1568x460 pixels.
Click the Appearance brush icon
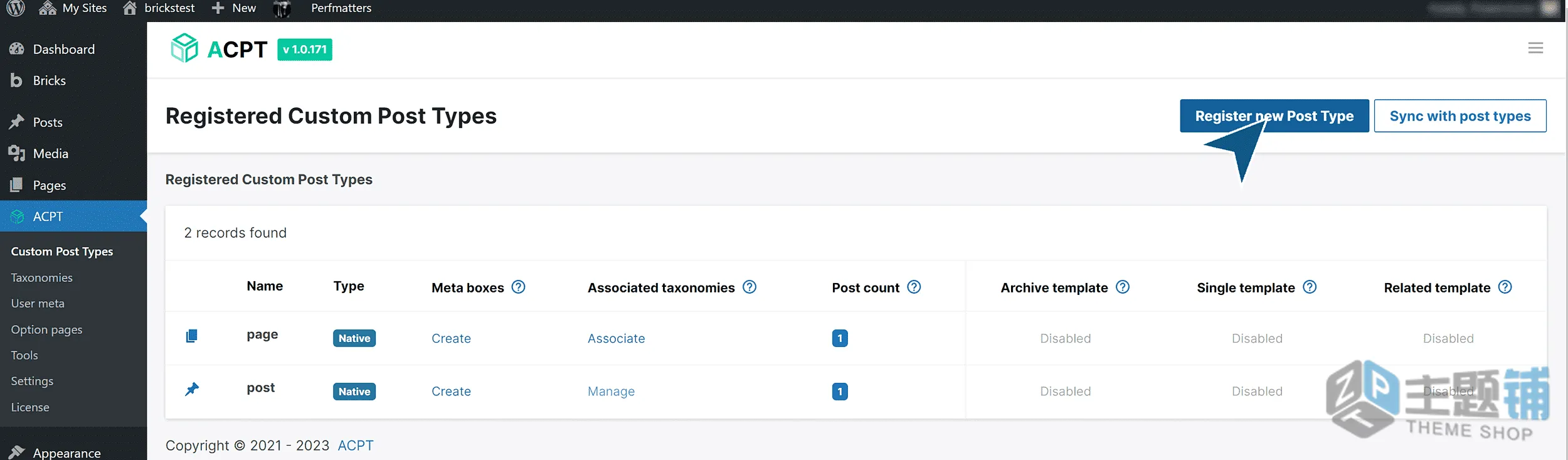click(17, 452)
